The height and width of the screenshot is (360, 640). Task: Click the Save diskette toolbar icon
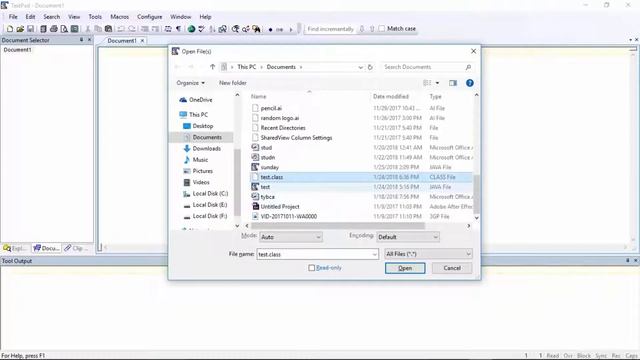(x=31, y=29)
